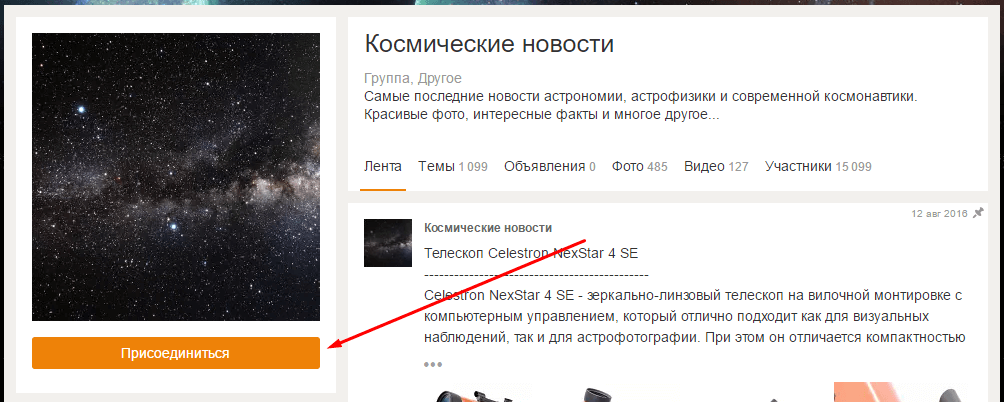The width and height of the screenshot is (1004, 402).
Task: Switch to the Темы tab
Action: 453,167
